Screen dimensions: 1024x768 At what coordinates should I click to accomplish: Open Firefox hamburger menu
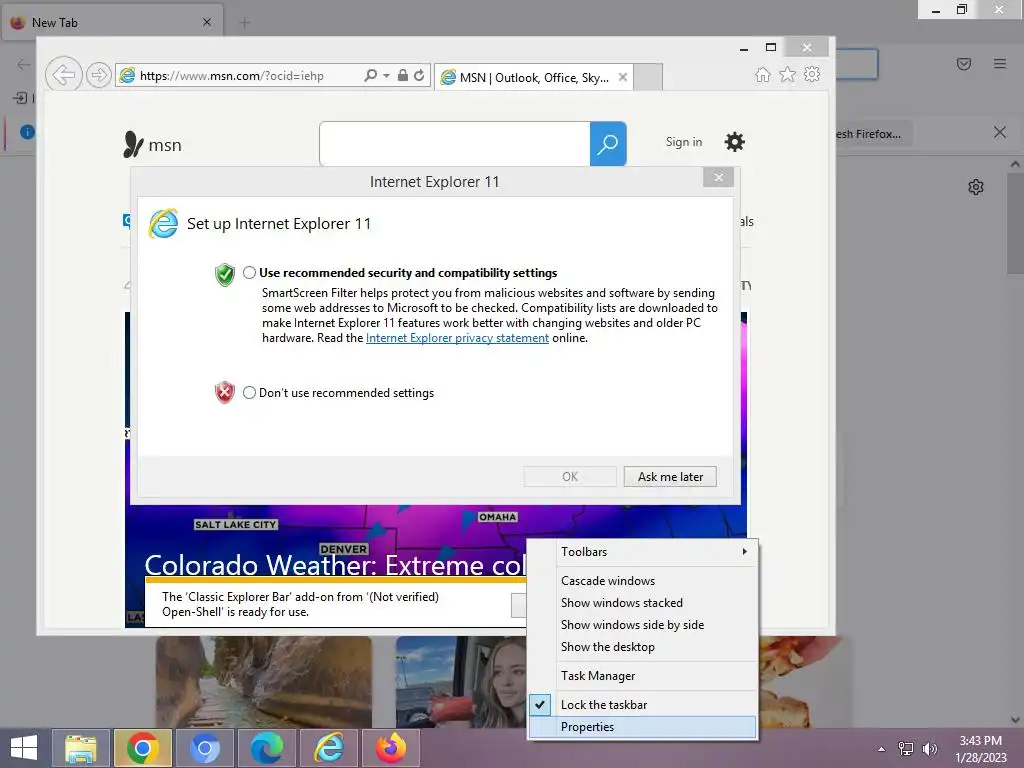tap(1000, 63)
